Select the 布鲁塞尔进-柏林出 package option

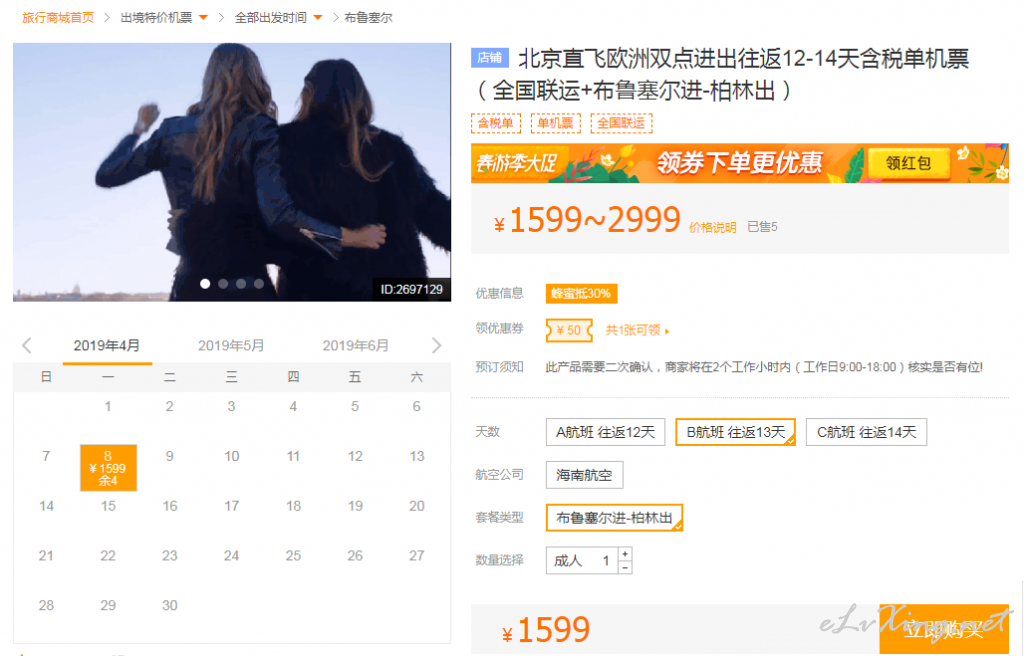coord(614,517)
